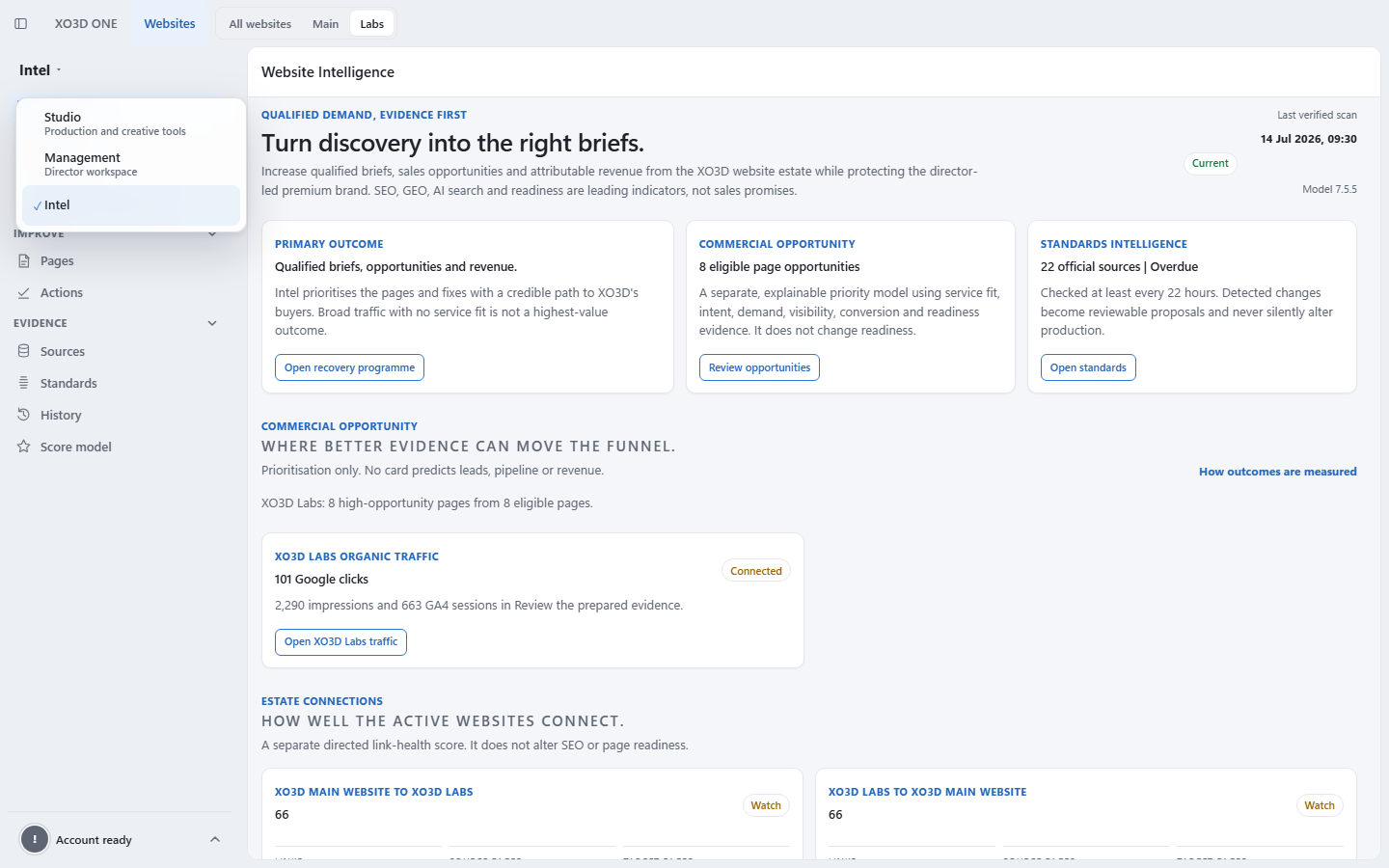Click '22 official sources | Overdue' text

click(x=1119, y=267)
